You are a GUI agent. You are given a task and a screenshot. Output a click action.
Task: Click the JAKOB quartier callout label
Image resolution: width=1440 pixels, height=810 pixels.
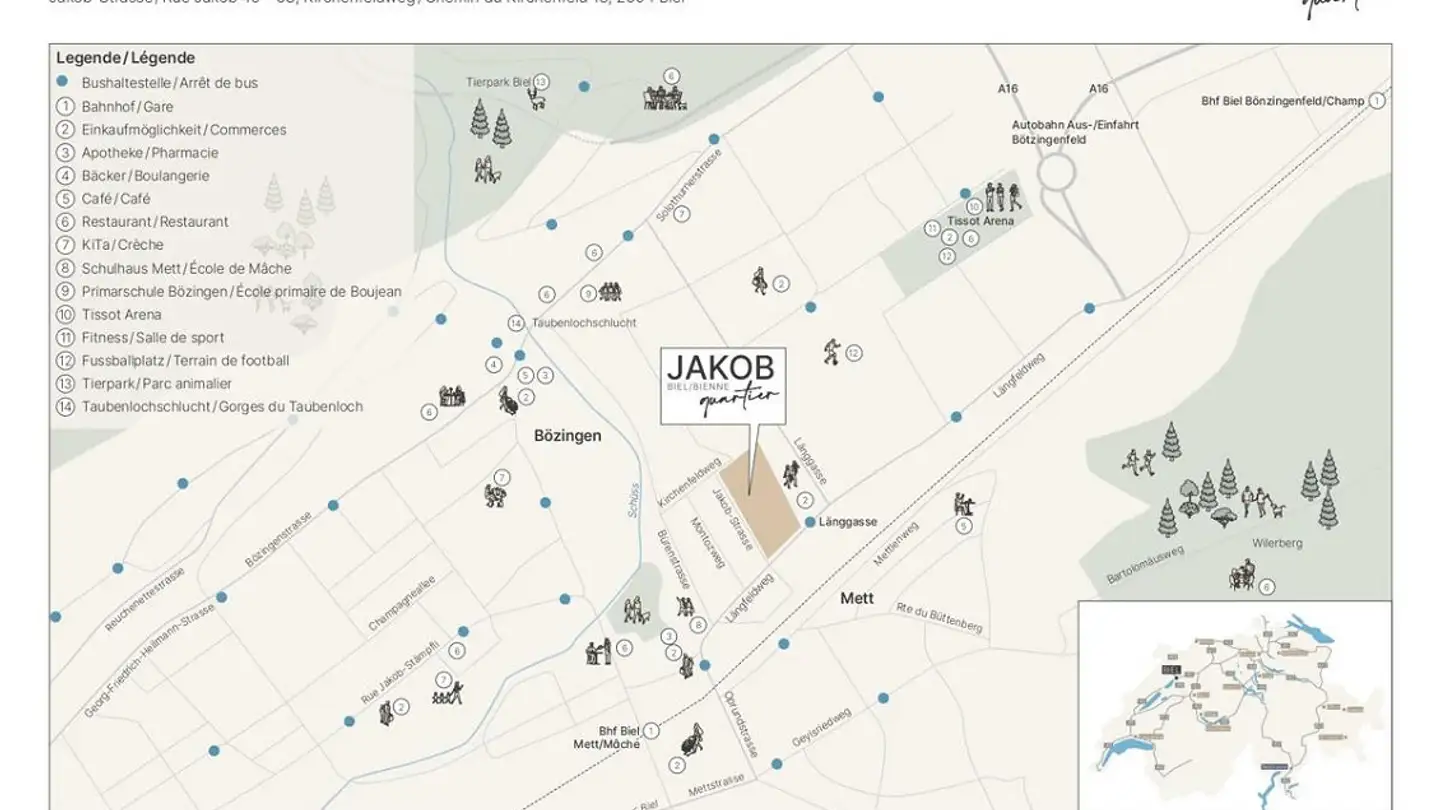[x=722, y=386]
